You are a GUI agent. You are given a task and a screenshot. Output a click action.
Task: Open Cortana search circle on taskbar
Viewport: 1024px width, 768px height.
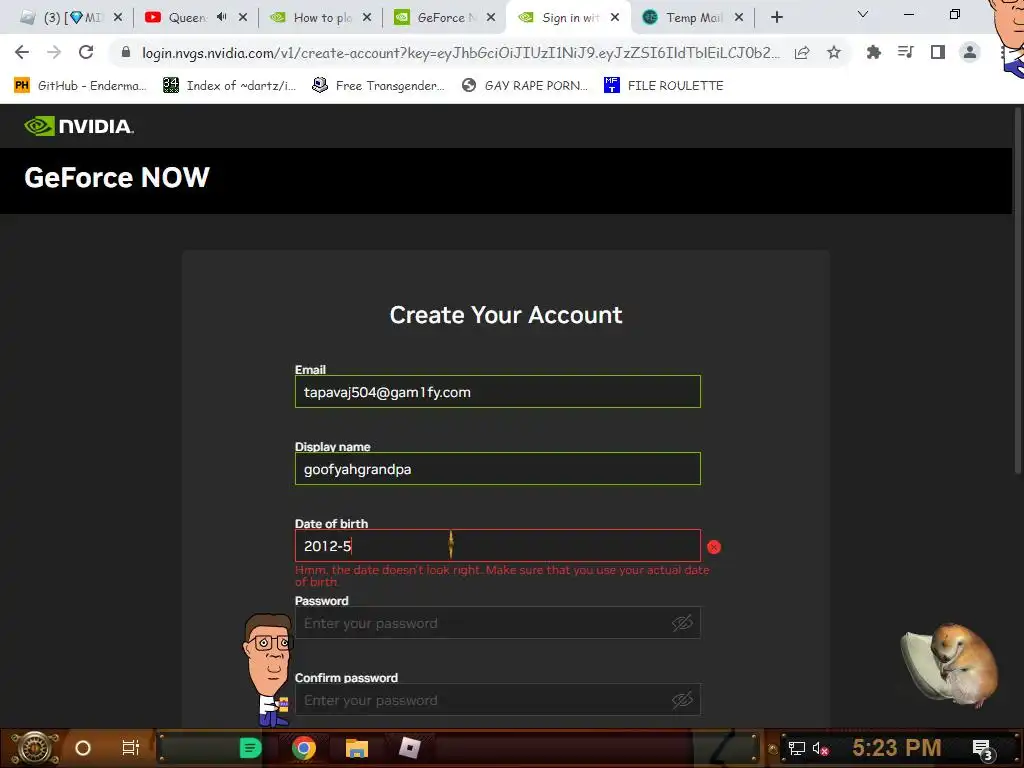(83, 748)
